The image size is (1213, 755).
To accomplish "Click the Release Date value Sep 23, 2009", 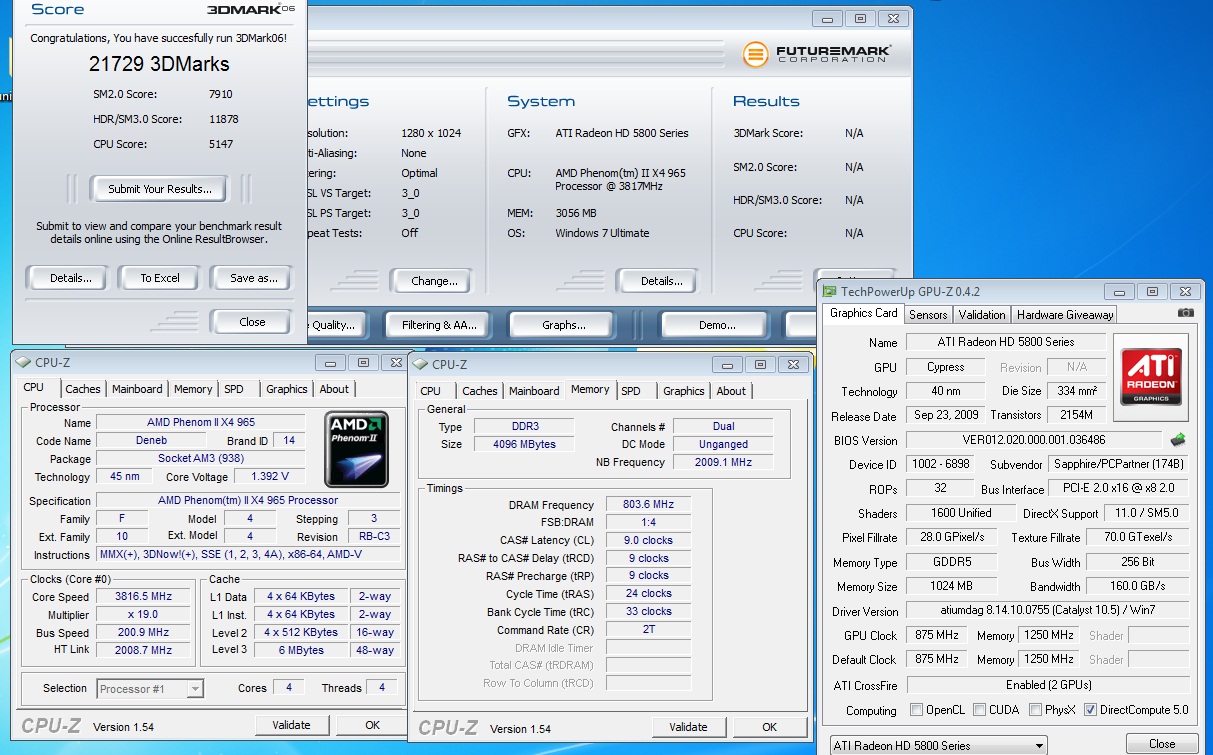I will pyautogui.click(x=945, y=415).
